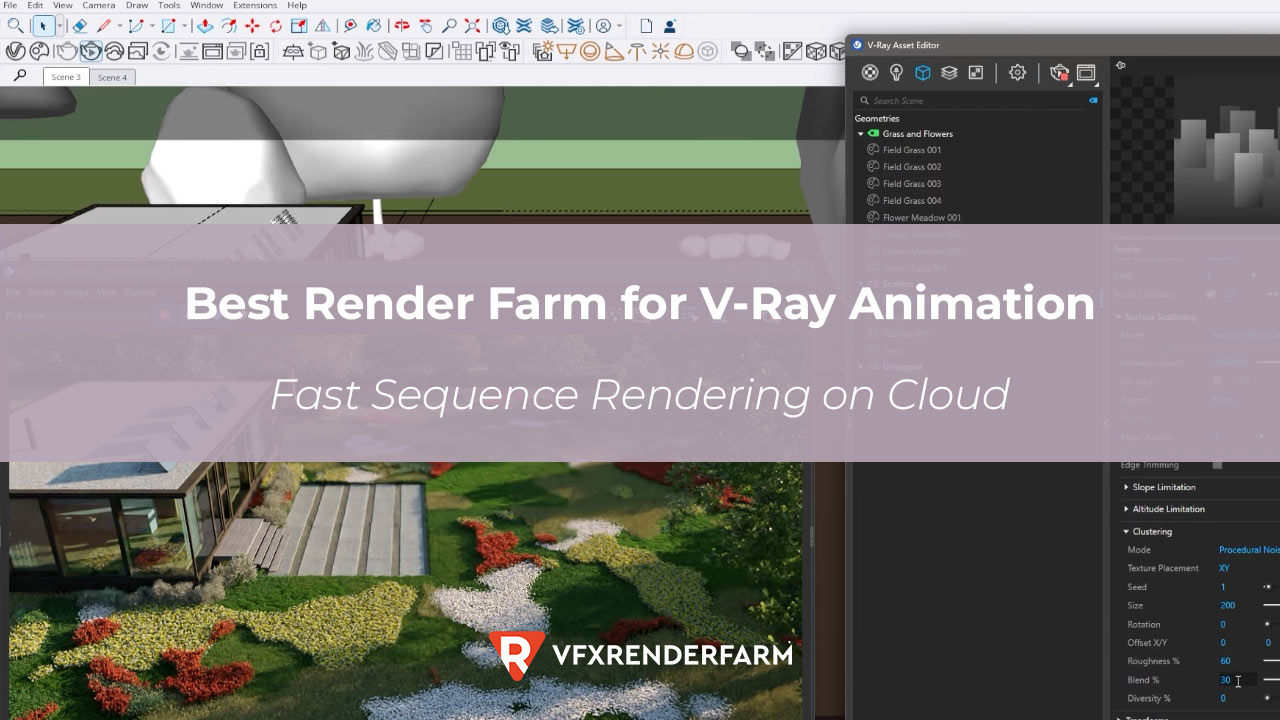
Task: Start V-Ray render teapot icon
Action: click(x=67, y=51)
